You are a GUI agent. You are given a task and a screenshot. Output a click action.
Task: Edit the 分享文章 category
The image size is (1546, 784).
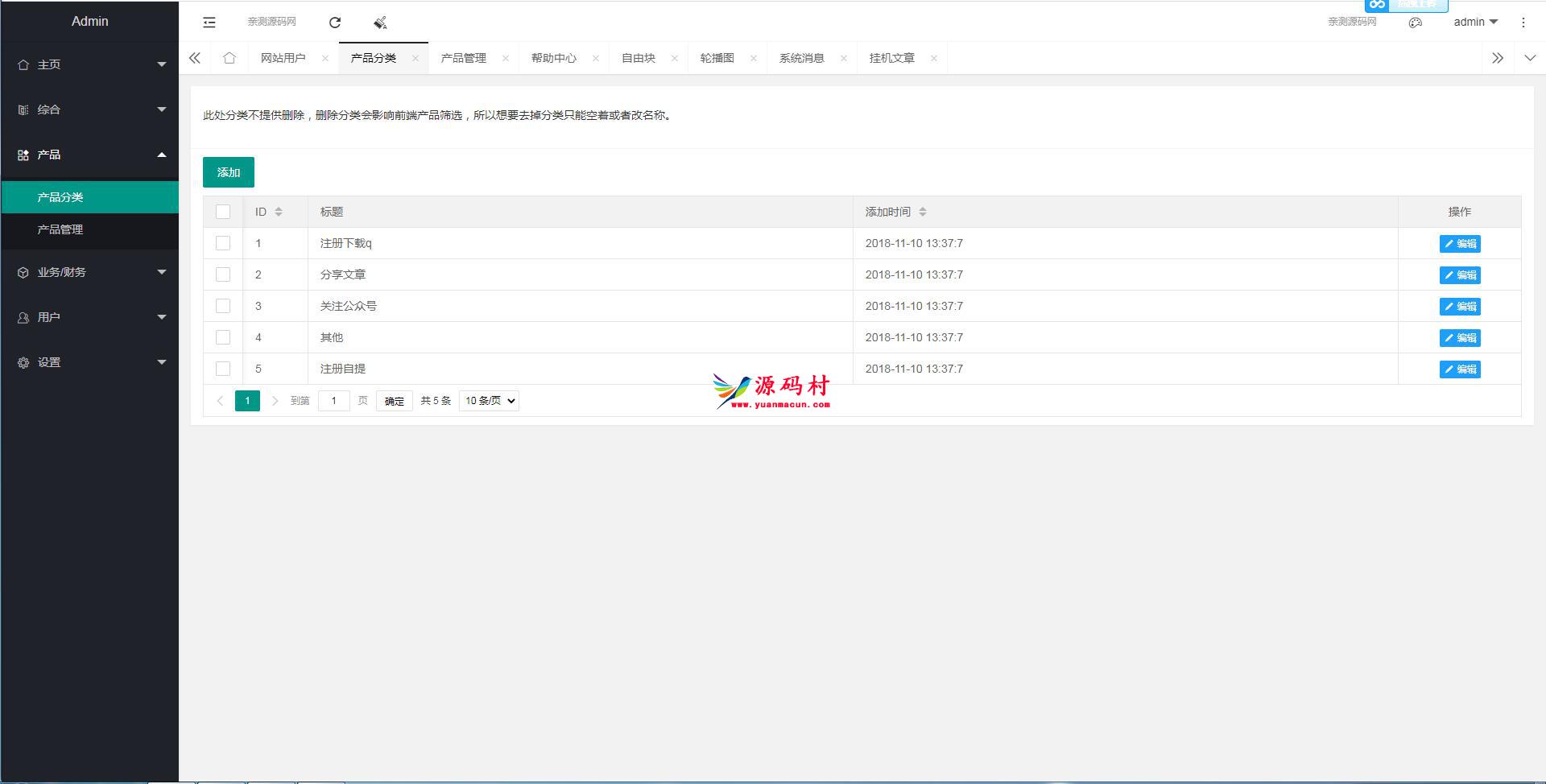pos(1460,275)
